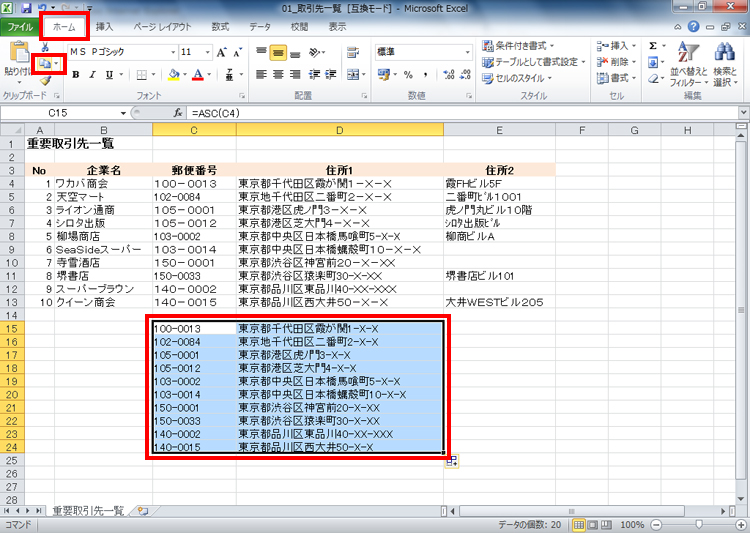750x533 pixels.
Task: Click 挿入 insert cells button
Action: tap(617, 46)
